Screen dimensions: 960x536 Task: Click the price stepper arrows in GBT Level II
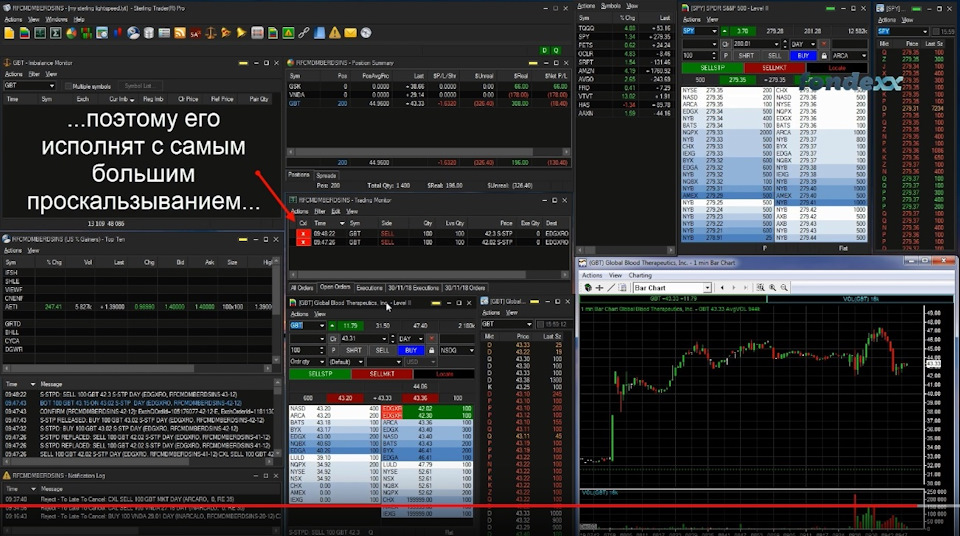[x=392, y=338]
